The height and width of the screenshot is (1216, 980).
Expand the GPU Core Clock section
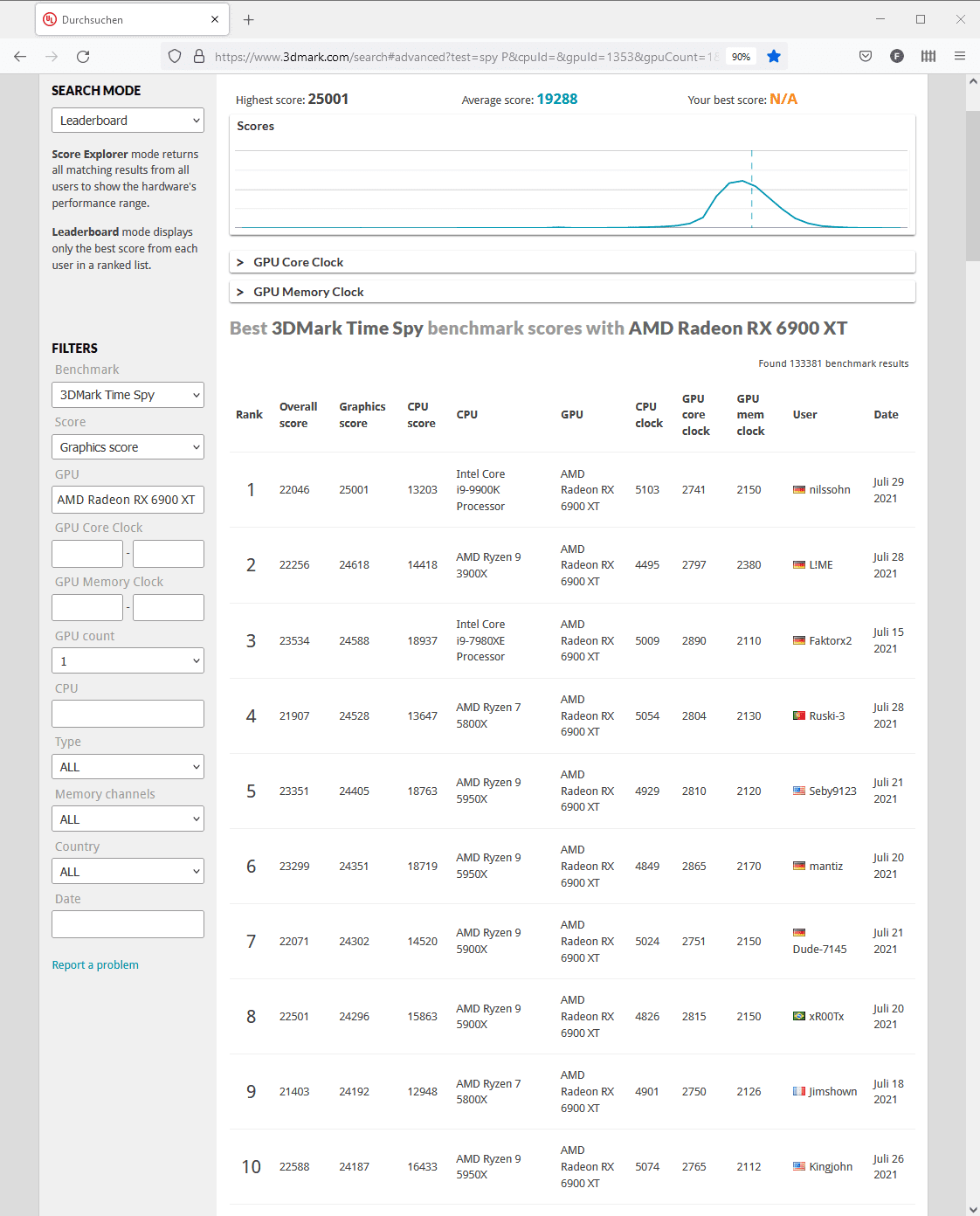click(572, 262)
